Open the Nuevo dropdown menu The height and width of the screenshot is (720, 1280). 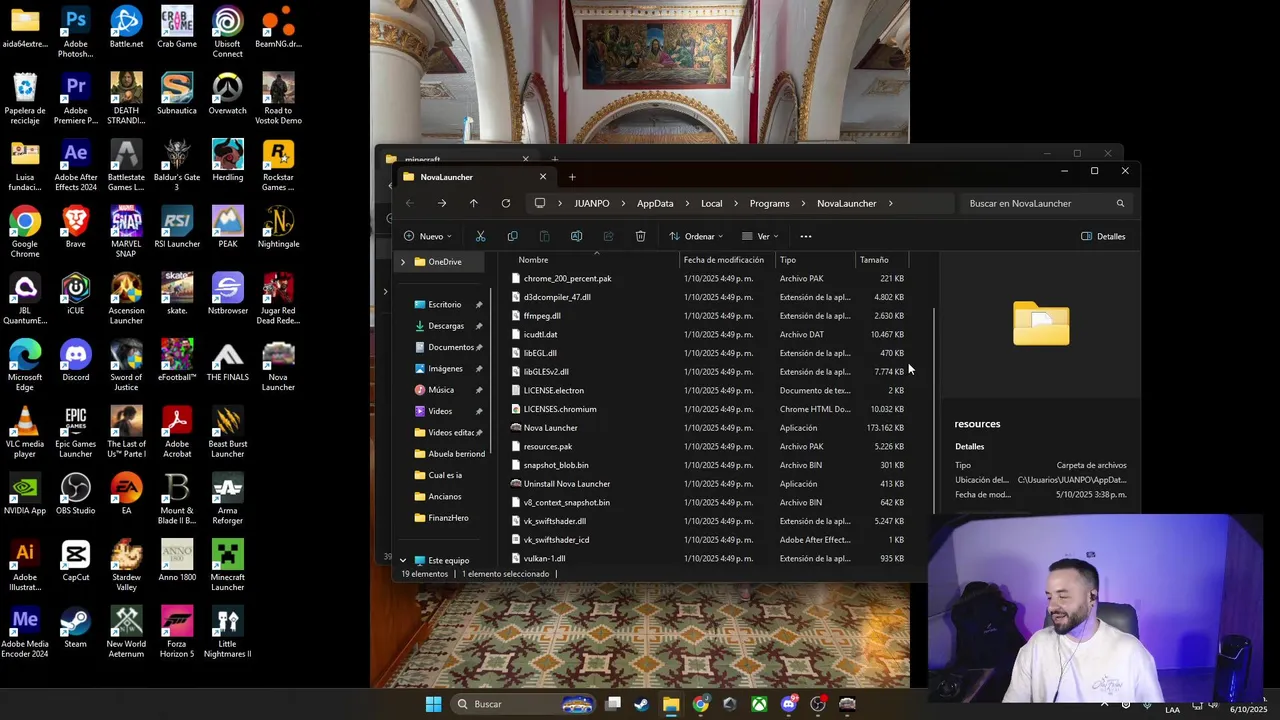(x=428, y=236)
